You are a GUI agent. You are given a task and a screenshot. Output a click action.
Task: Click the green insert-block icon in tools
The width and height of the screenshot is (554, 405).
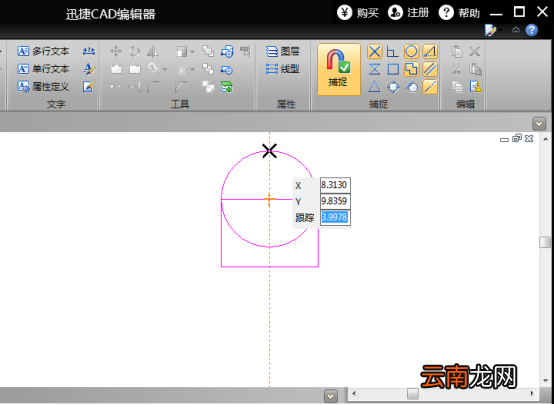[226, 87]
